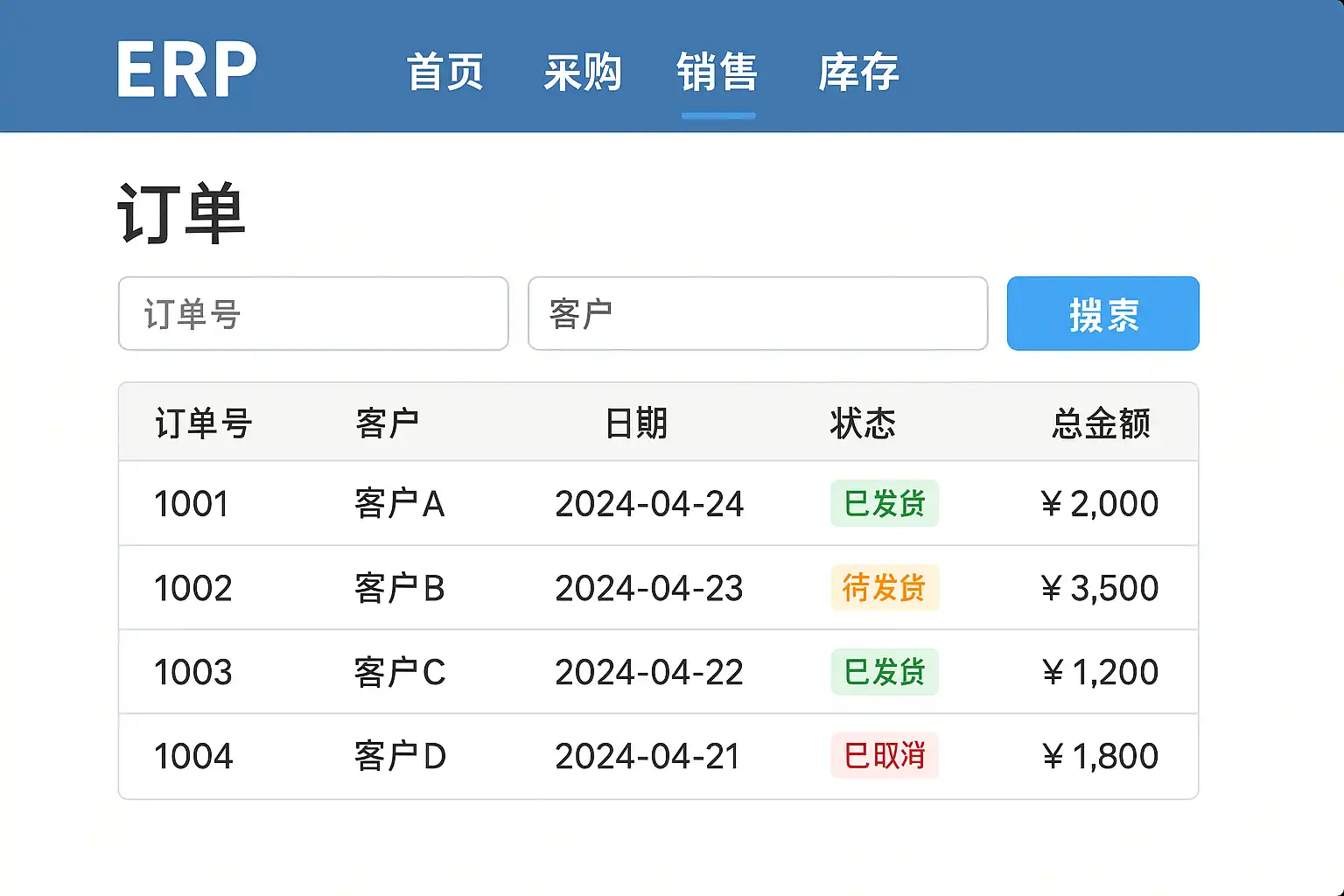Click into the 客户 search field
Viewport: 1344px width, 896px height.
[x=758, y=314]
